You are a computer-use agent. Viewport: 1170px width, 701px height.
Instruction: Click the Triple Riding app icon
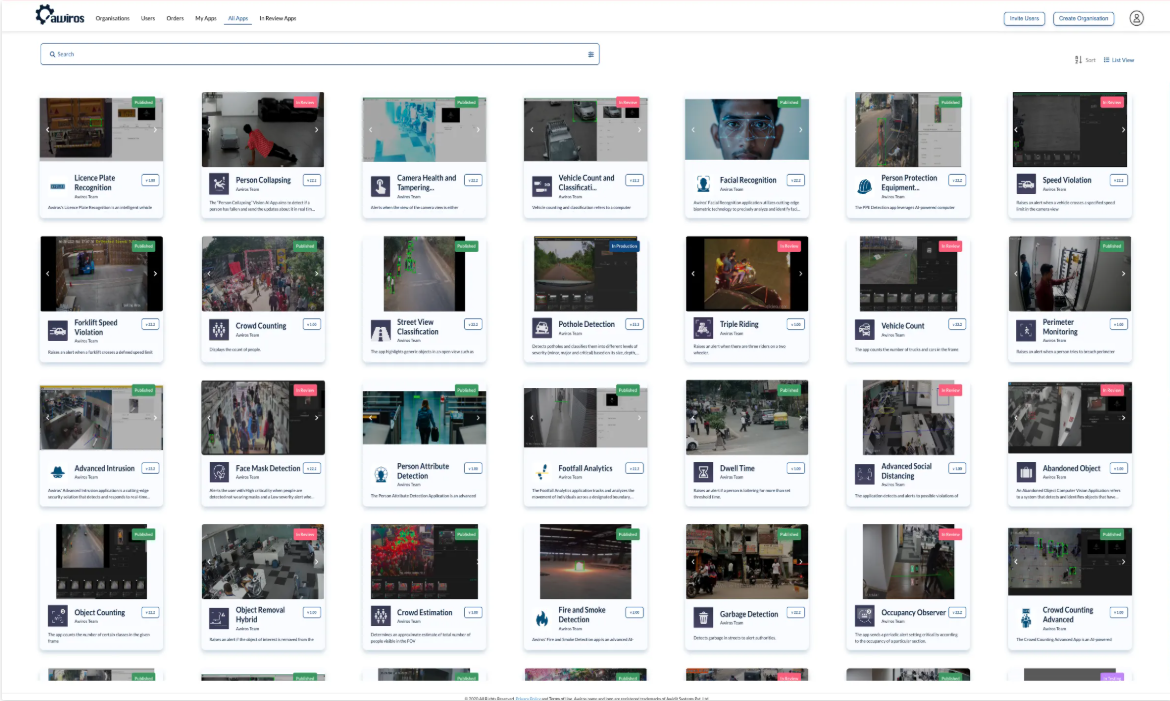tap(703, 328)
